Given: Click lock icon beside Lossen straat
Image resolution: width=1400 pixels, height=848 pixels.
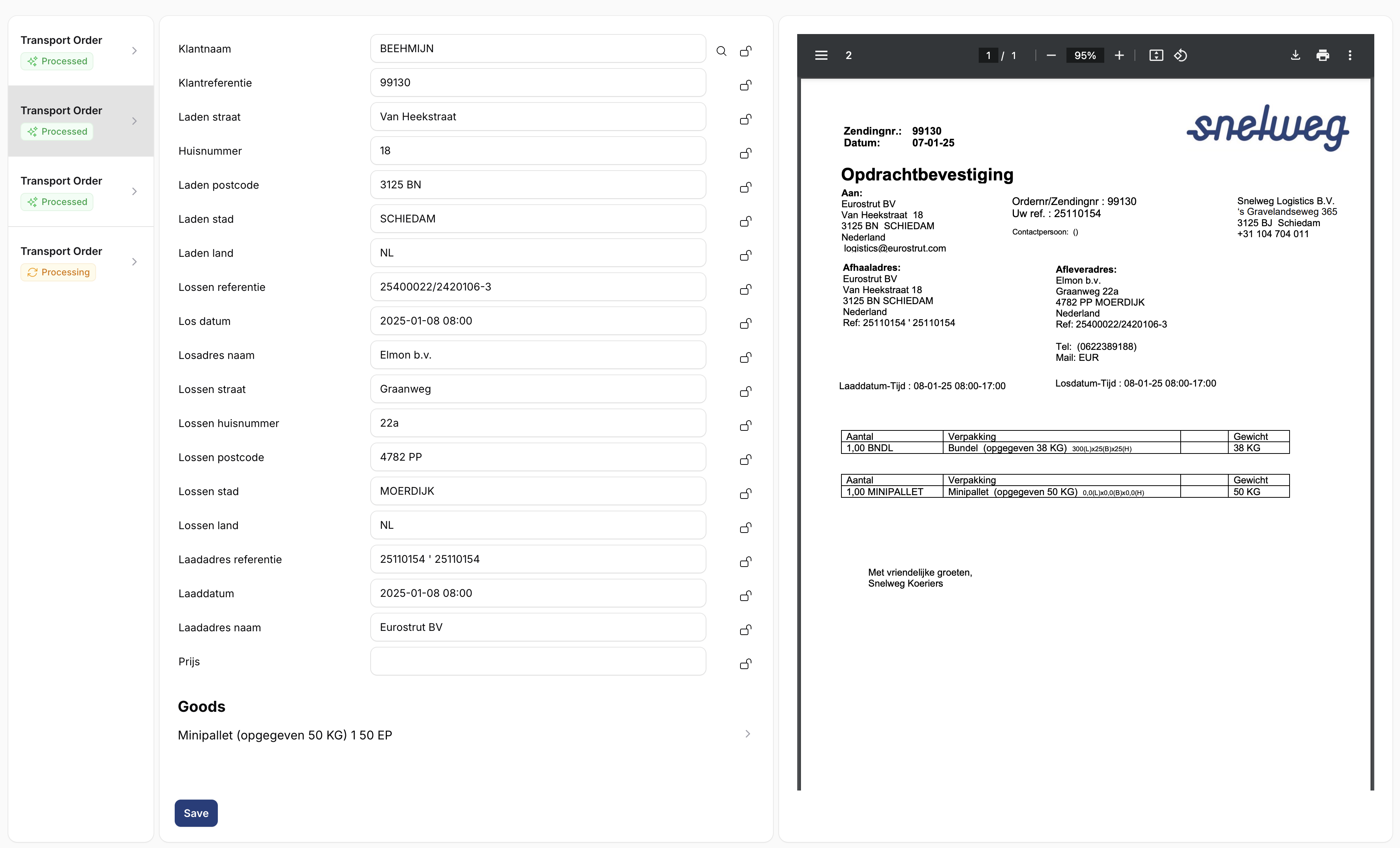Looking at the screenshot, I should (x=745, y=391).
